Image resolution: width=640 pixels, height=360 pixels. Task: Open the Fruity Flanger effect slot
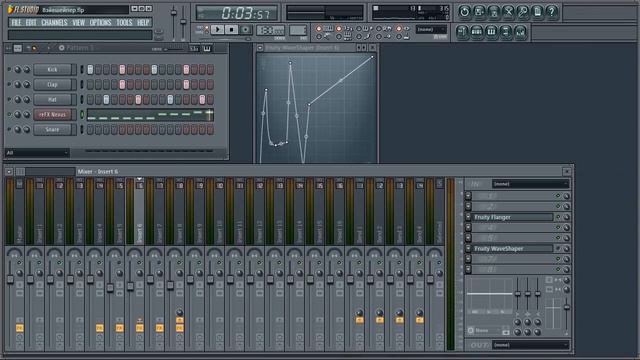512,217
